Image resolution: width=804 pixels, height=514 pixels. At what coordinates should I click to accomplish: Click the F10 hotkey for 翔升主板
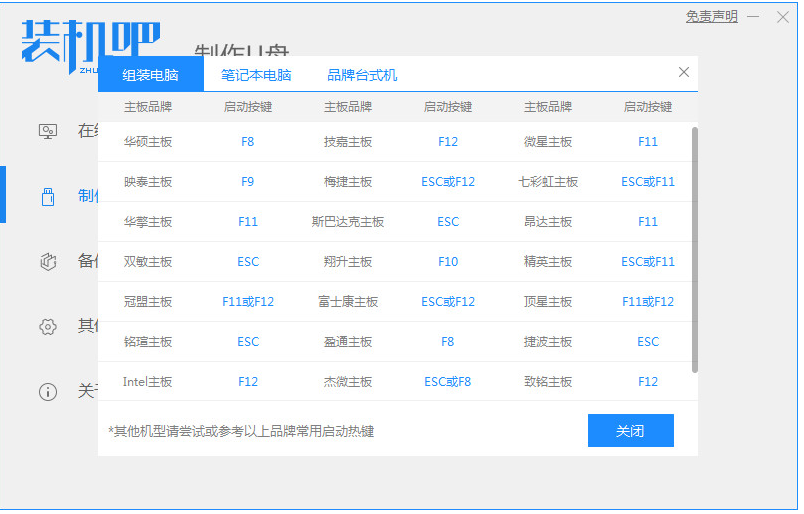tap(448, 262)
